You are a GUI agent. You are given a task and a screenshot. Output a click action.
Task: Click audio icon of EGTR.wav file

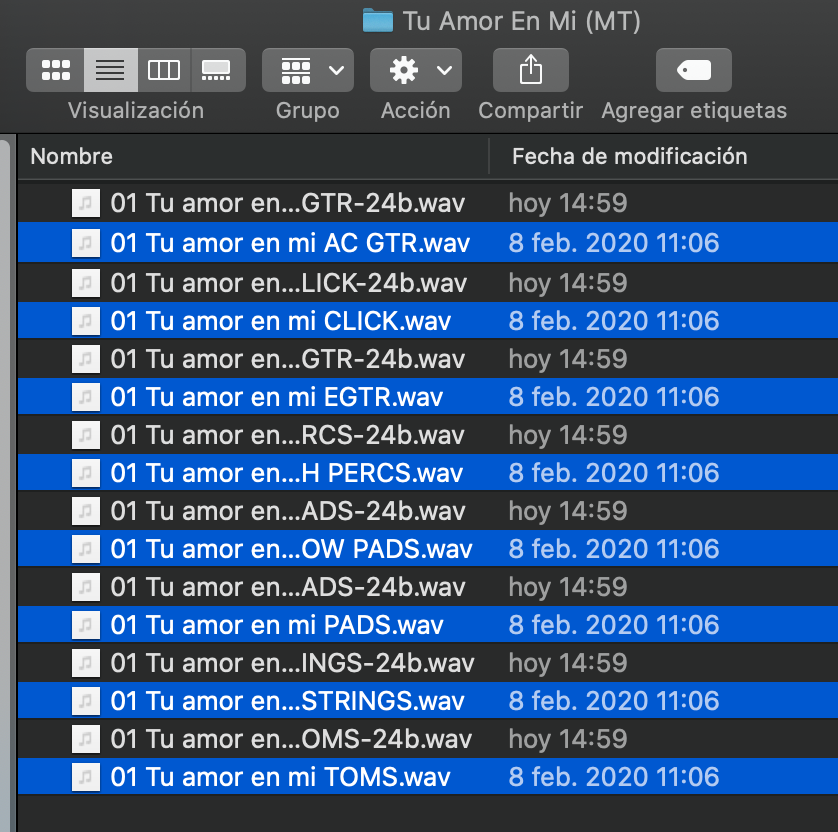pyautogui.click(x=86, y=396)
